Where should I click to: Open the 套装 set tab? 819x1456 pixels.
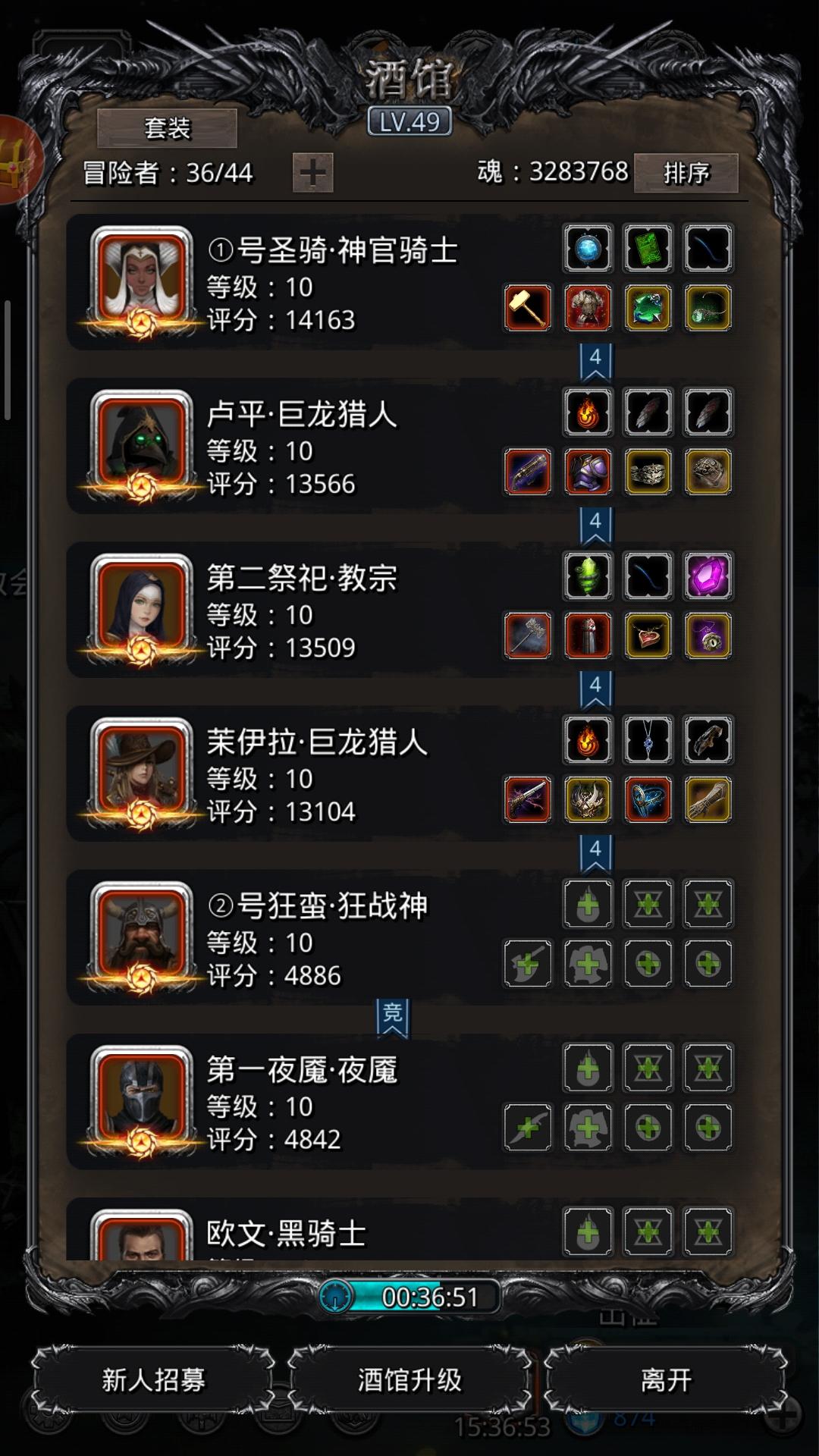coord(167,128)
